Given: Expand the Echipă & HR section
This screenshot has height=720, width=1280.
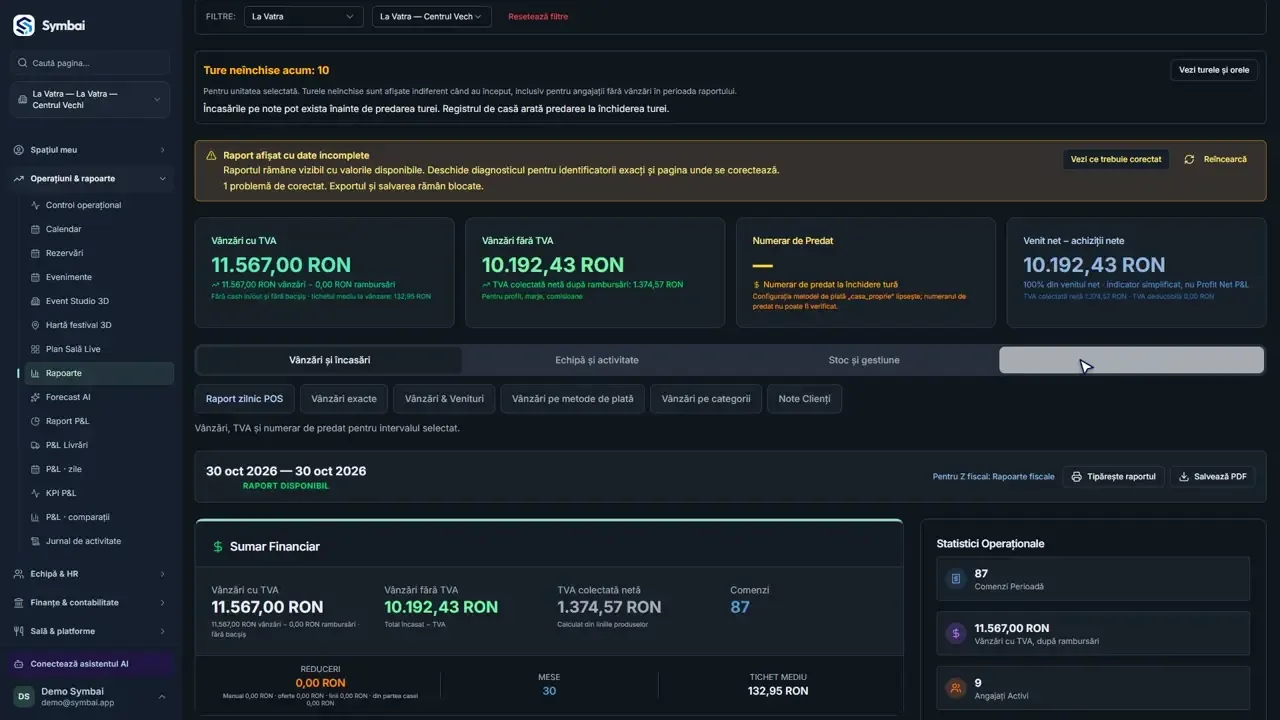Looking at the screenshot, I should pyautogui.click(x=91, y=574).
